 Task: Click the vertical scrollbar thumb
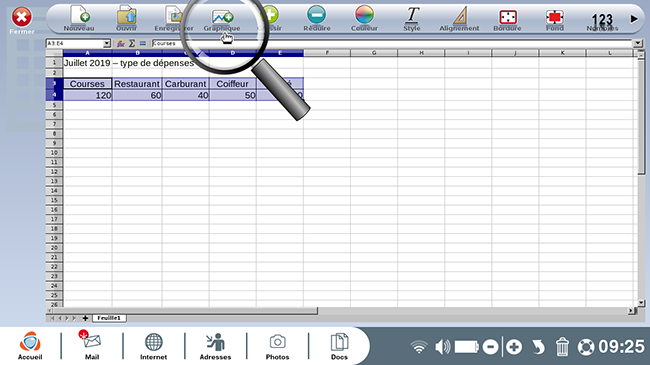tap(641, 116)
